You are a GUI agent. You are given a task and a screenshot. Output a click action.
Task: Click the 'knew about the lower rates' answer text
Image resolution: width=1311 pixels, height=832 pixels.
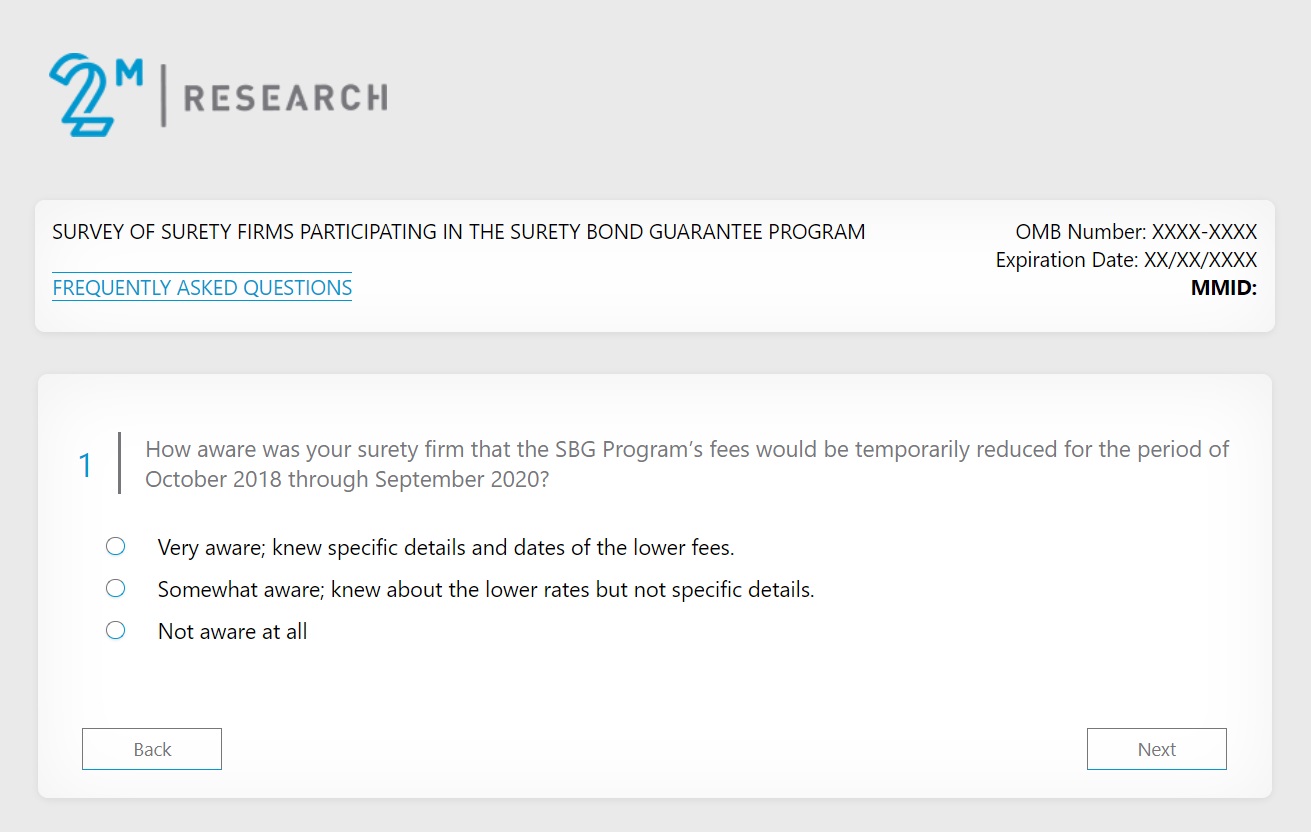tap(486, 590)
